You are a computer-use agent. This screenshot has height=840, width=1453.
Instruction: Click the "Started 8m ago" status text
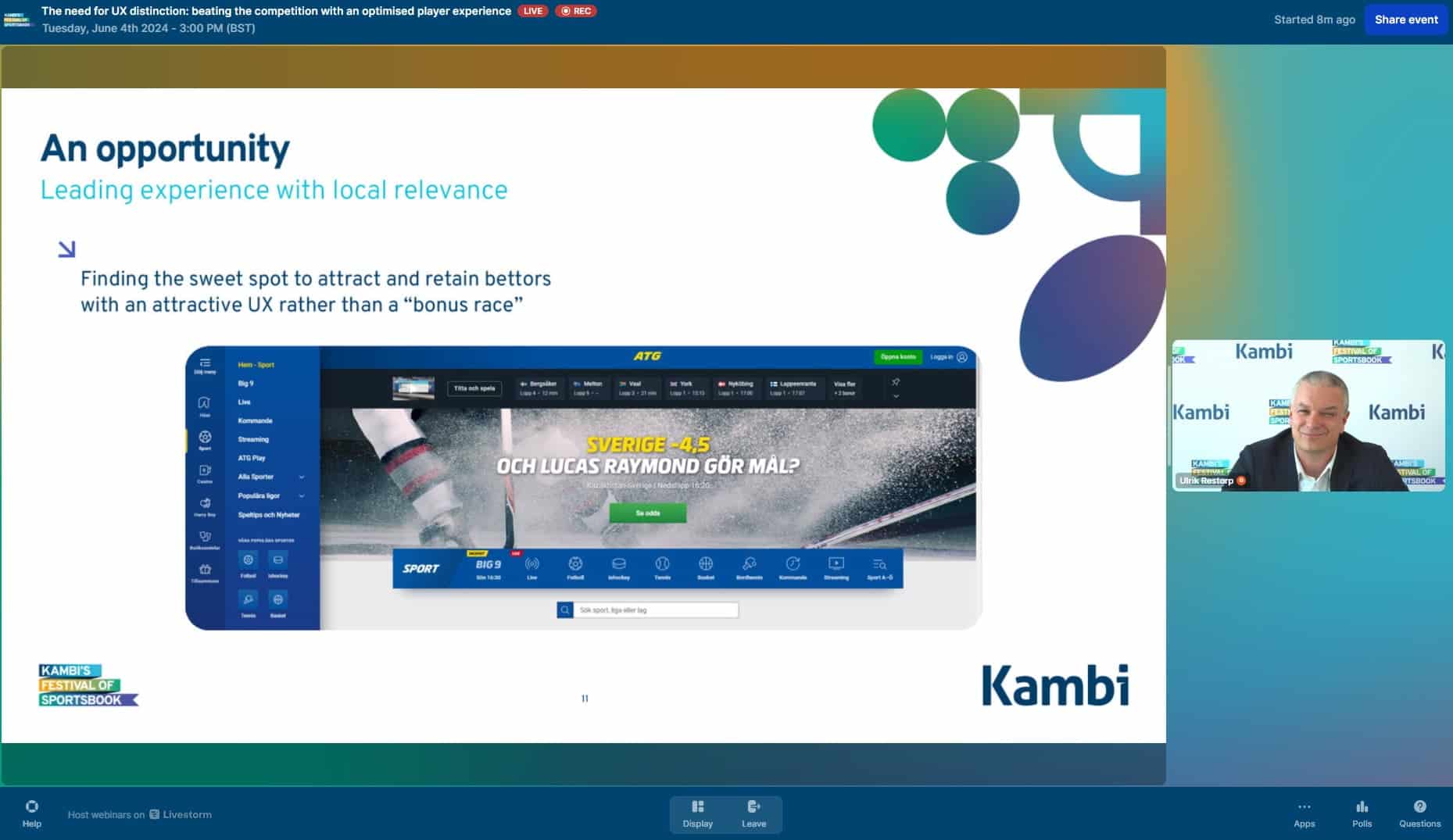point(1314,20)
